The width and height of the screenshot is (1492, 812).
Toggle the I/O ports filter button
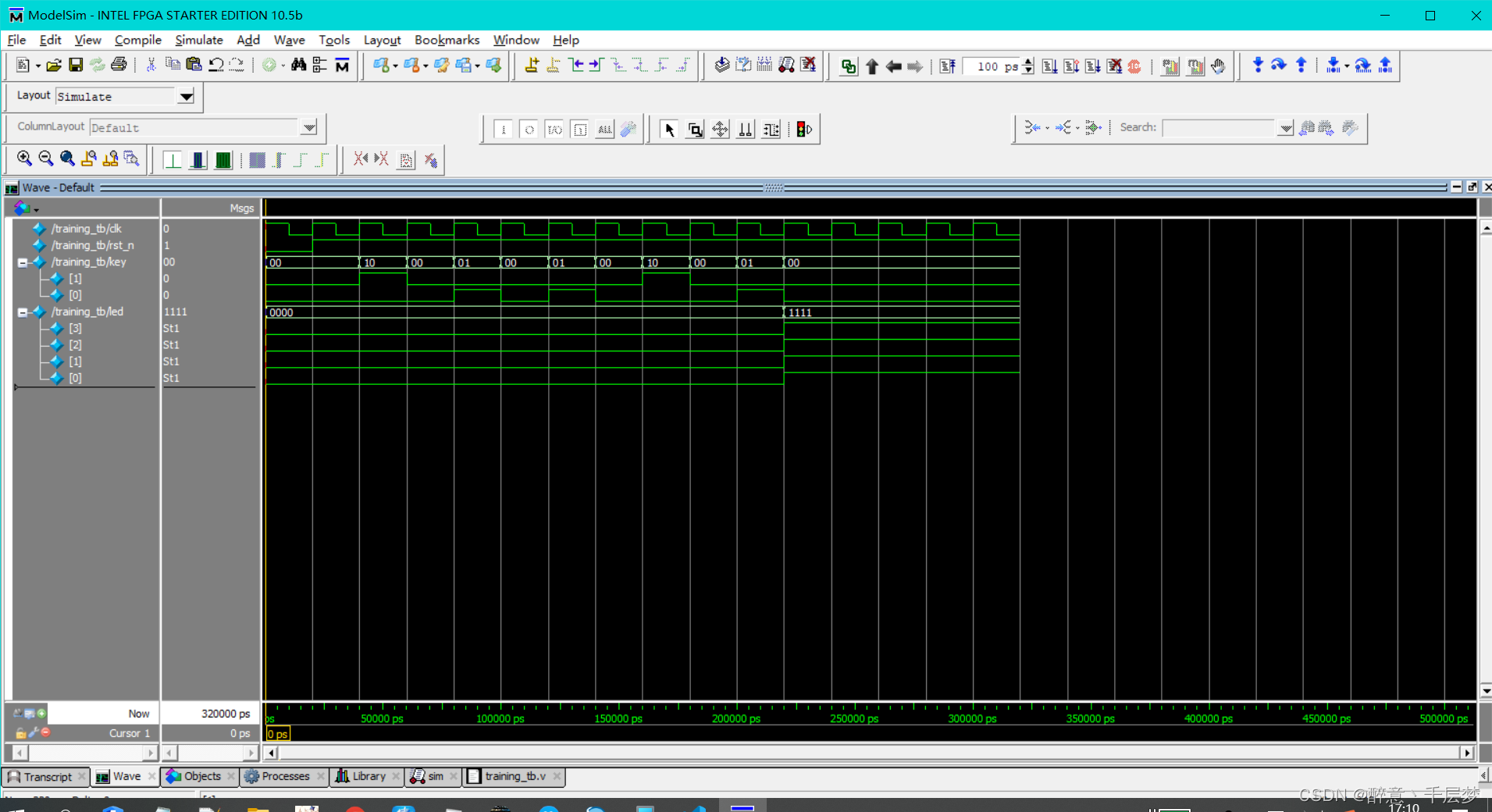554,130
